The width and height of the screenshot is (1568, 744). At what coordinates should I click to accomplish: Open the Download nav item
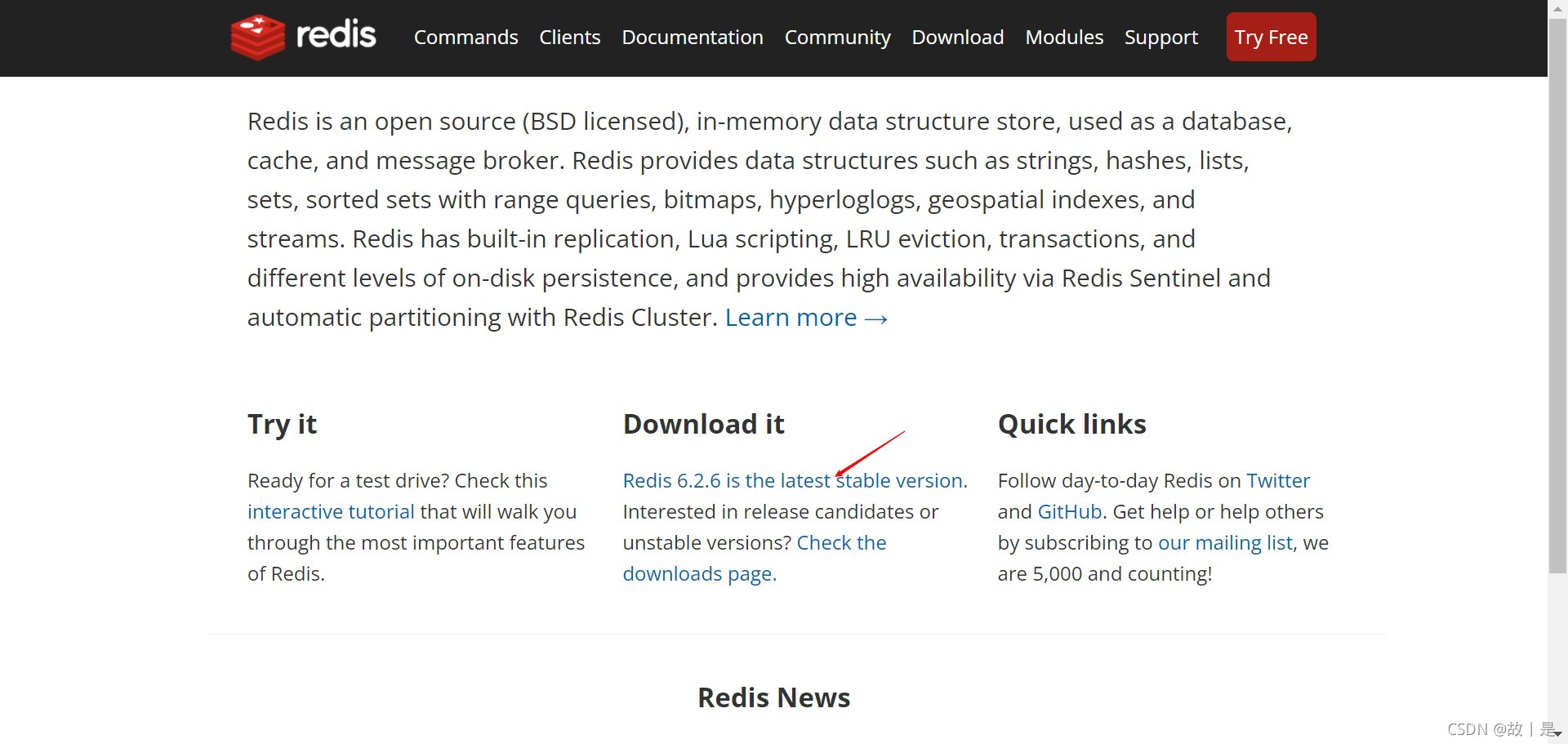[x=957, y=38]
